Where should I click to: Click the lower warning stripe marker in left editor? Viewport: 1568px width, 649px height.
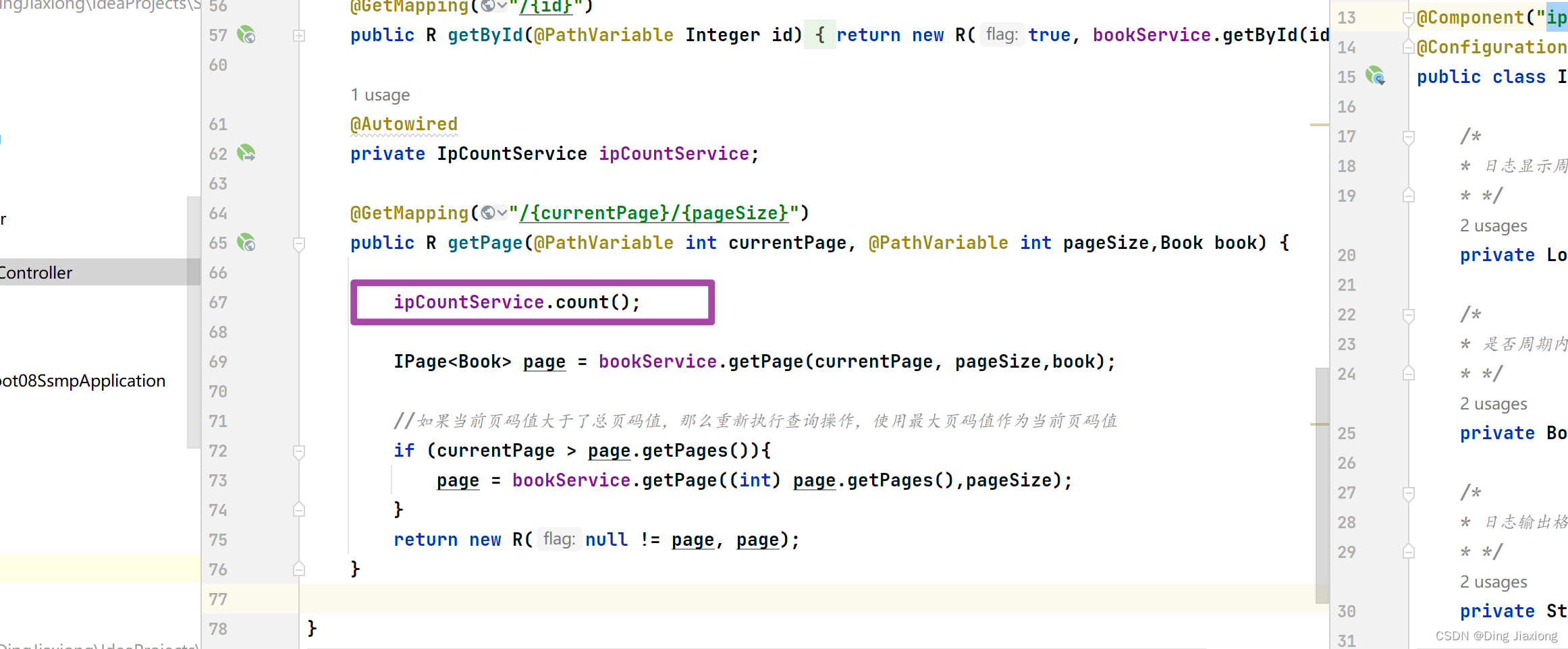click(x=1319, y=424)
